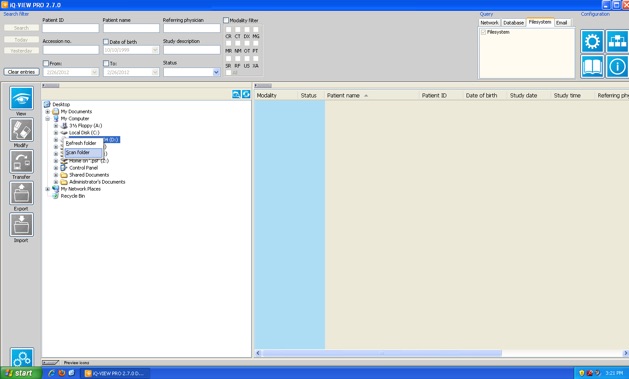
Task: Select the Filesystem query tab
Action: click(540, 22)
